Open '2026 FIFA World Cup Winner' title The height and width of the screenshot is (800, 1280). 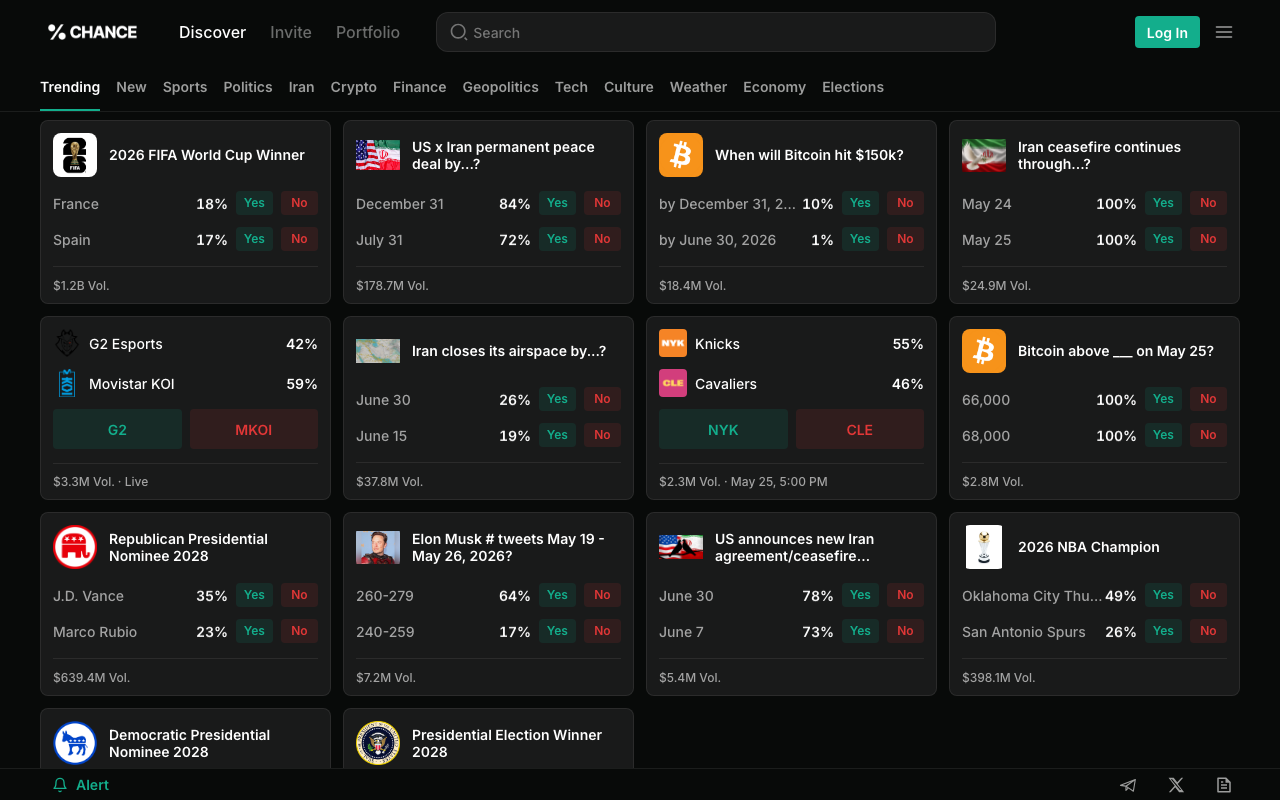point(207,155)
